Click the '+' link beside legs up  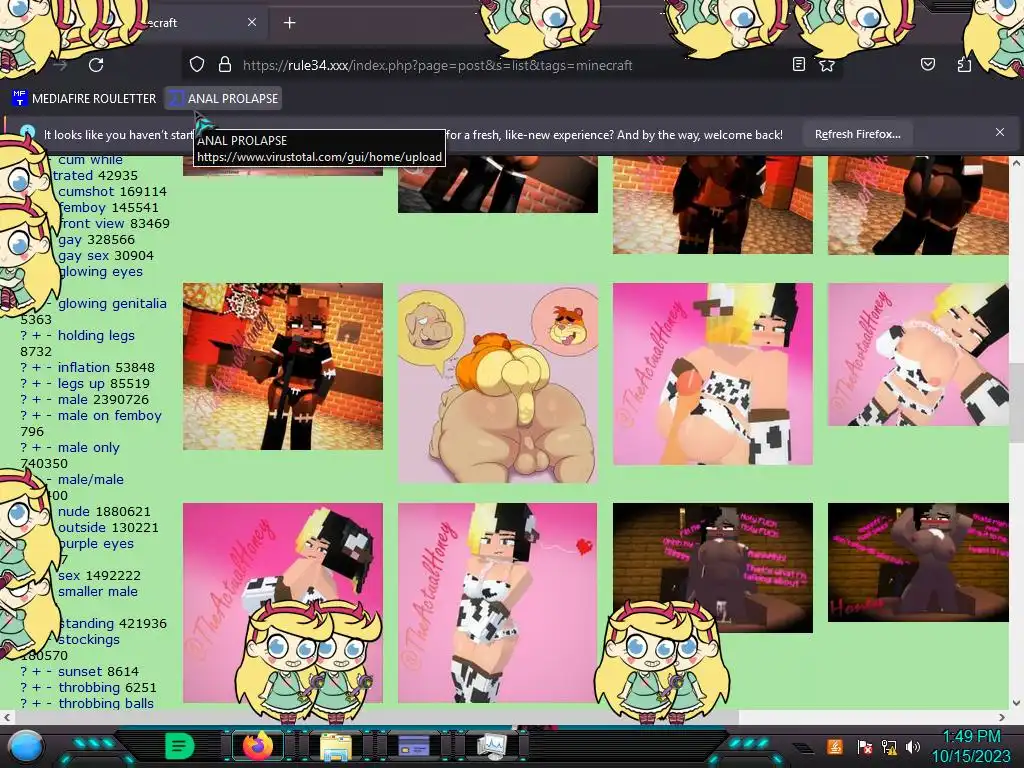(x=37, y=384)
